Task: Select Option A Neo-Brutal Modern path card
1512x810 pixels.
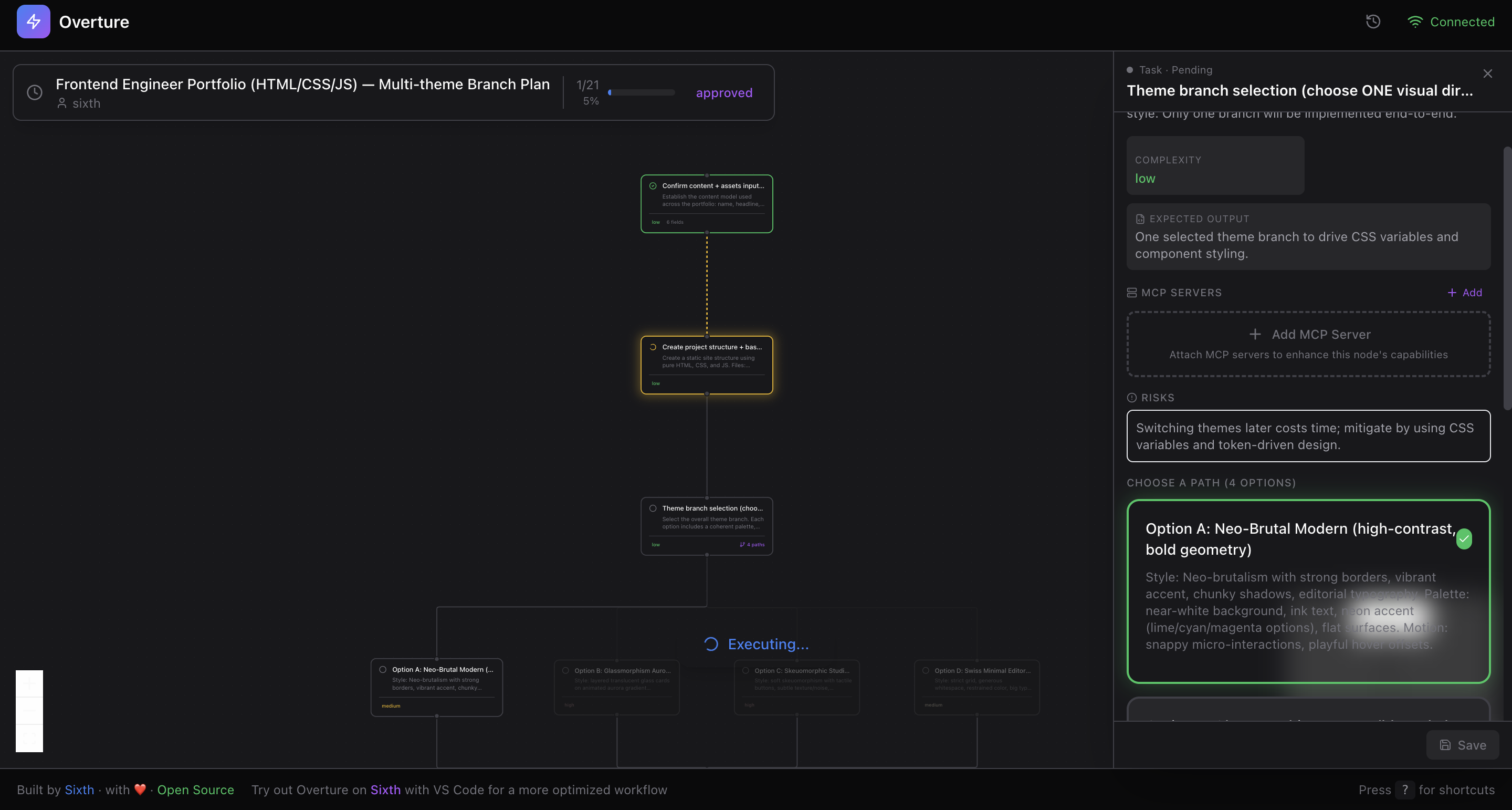Action: [x=1308, y=591]
